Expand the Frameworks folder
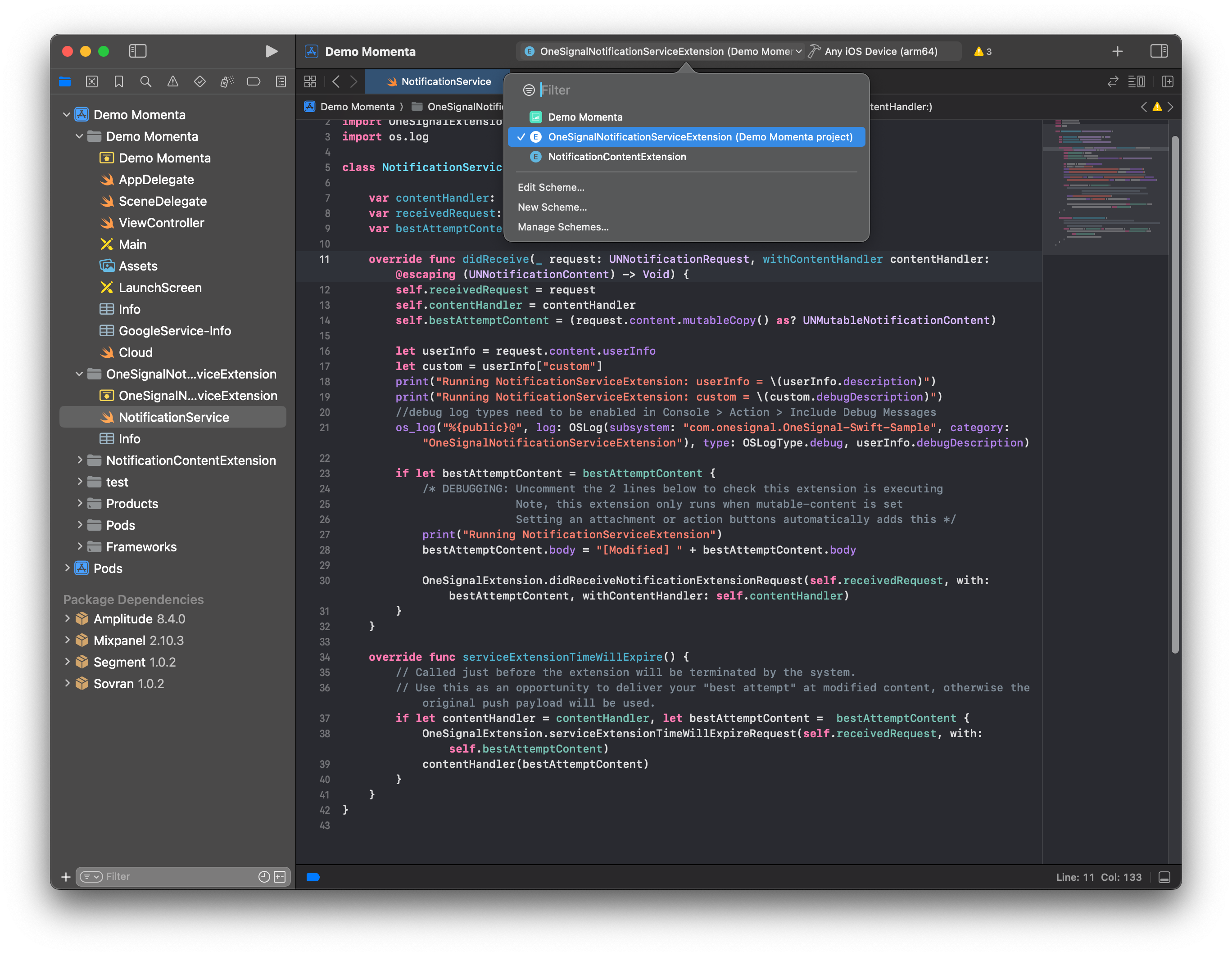The height and width of the screenshot is (956, 1232). coord(80,546)
